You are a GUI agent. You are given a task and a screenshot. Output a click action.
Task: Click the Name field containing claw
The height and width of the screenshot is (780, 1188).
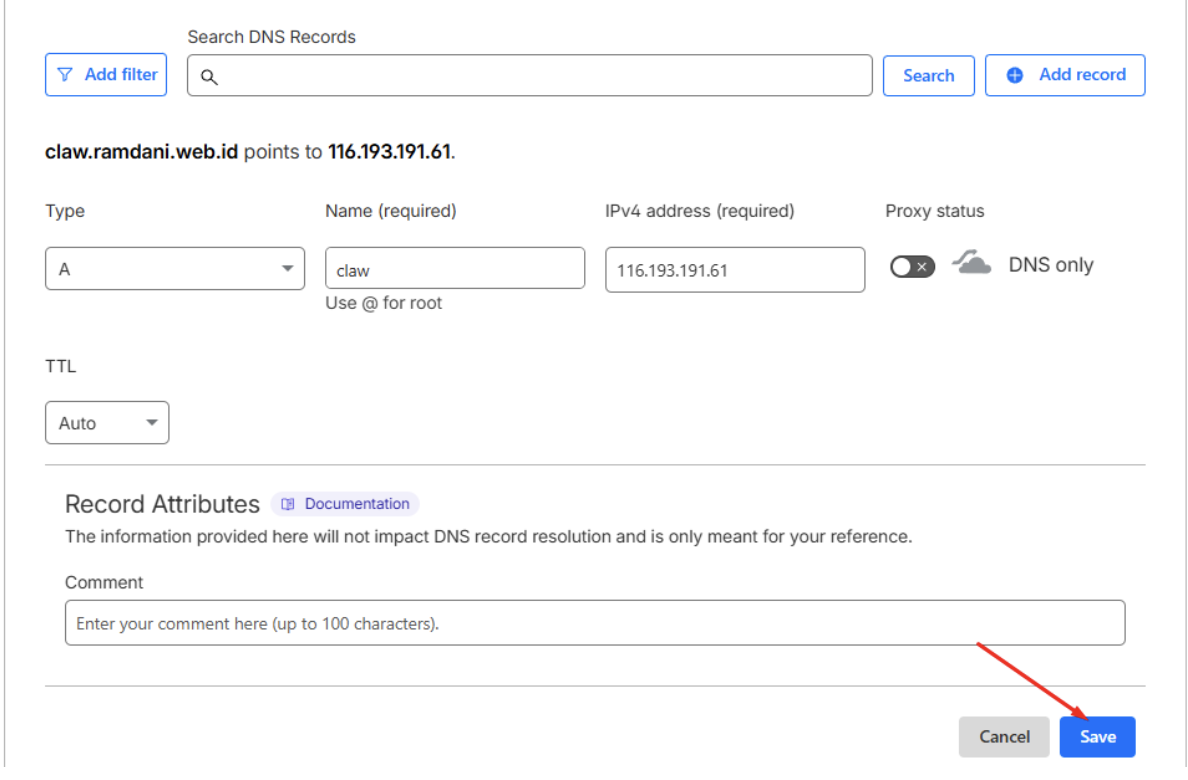click(455, 268)
